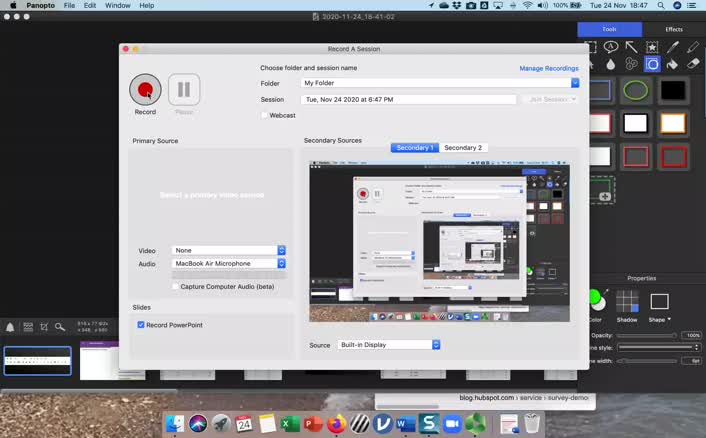The width and height of the screenshot is (706, 438).
Task: Open the Effects tab
Action: click(674, 29)
